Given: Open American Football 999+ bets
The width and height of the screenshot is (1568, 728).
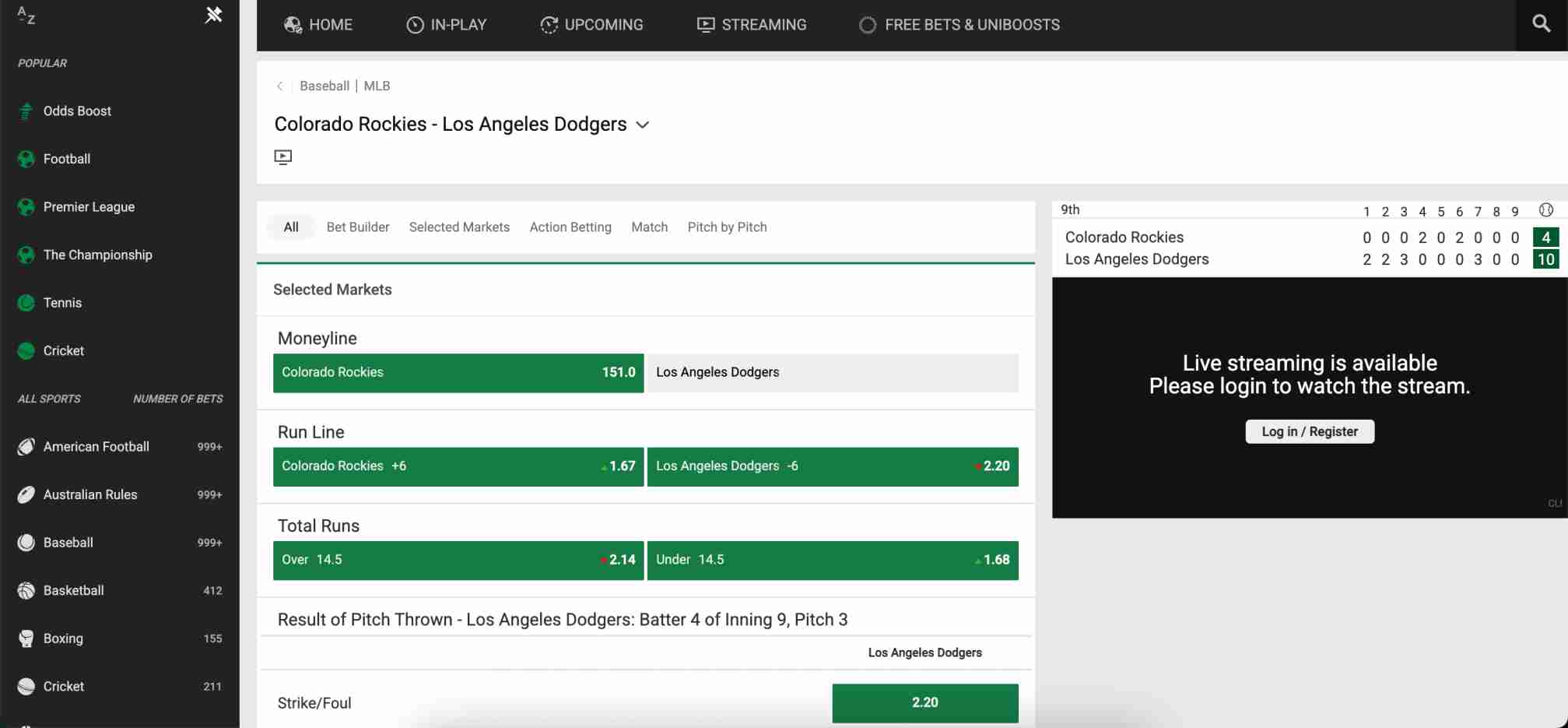Looking at the screenshot, I should click(120, 447).
